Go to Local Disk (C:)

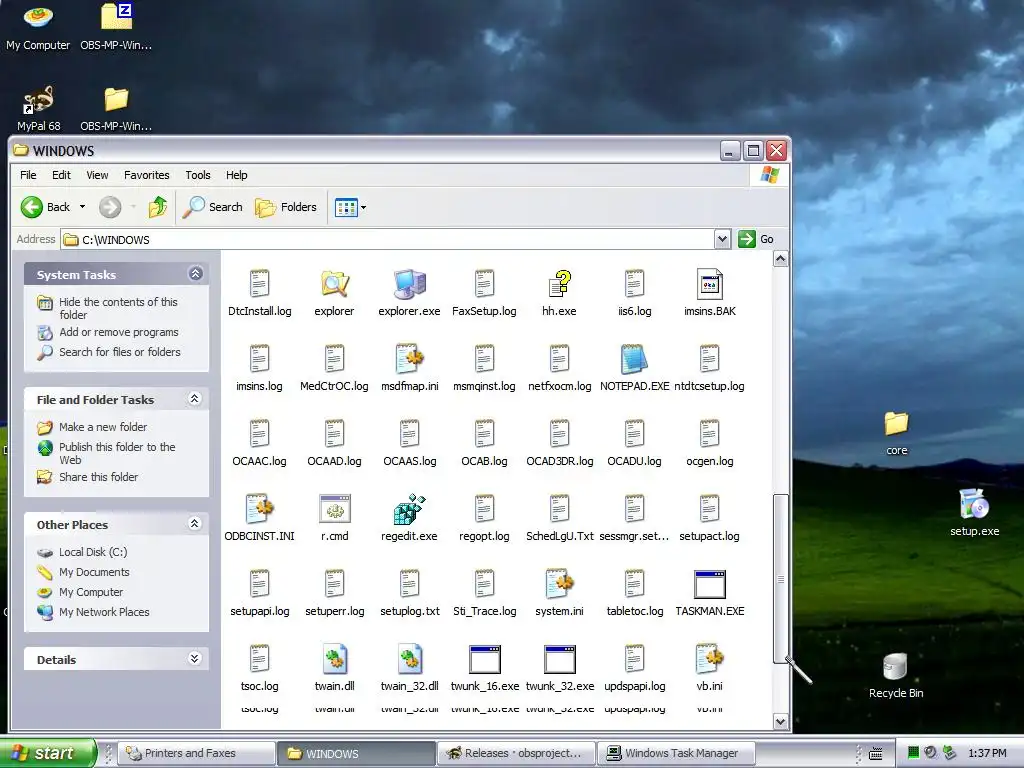tap(93, 552)
